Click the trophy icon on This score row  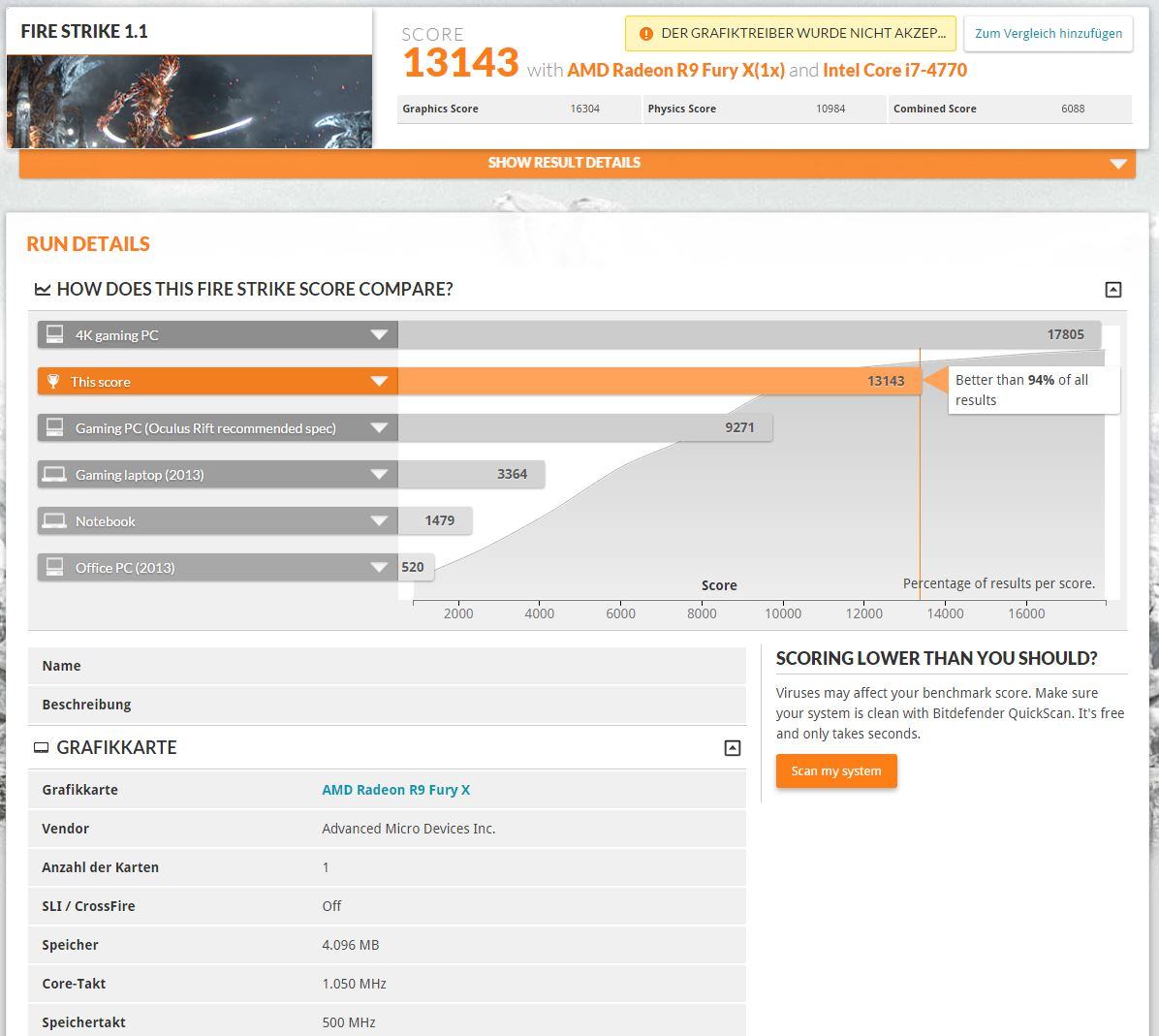tap(53, 382)
